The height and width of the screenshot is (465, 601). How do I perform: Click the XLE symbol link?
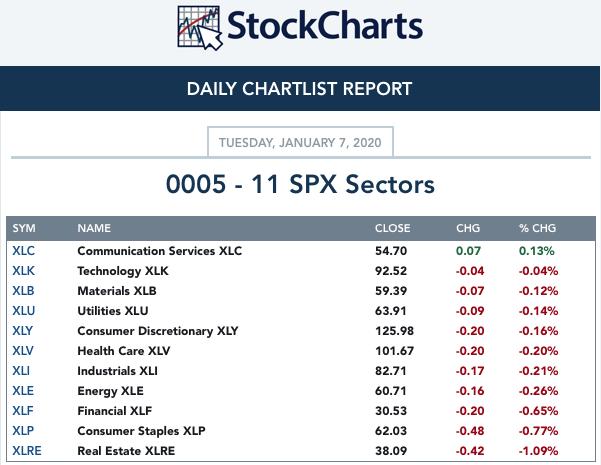(22, 391)
